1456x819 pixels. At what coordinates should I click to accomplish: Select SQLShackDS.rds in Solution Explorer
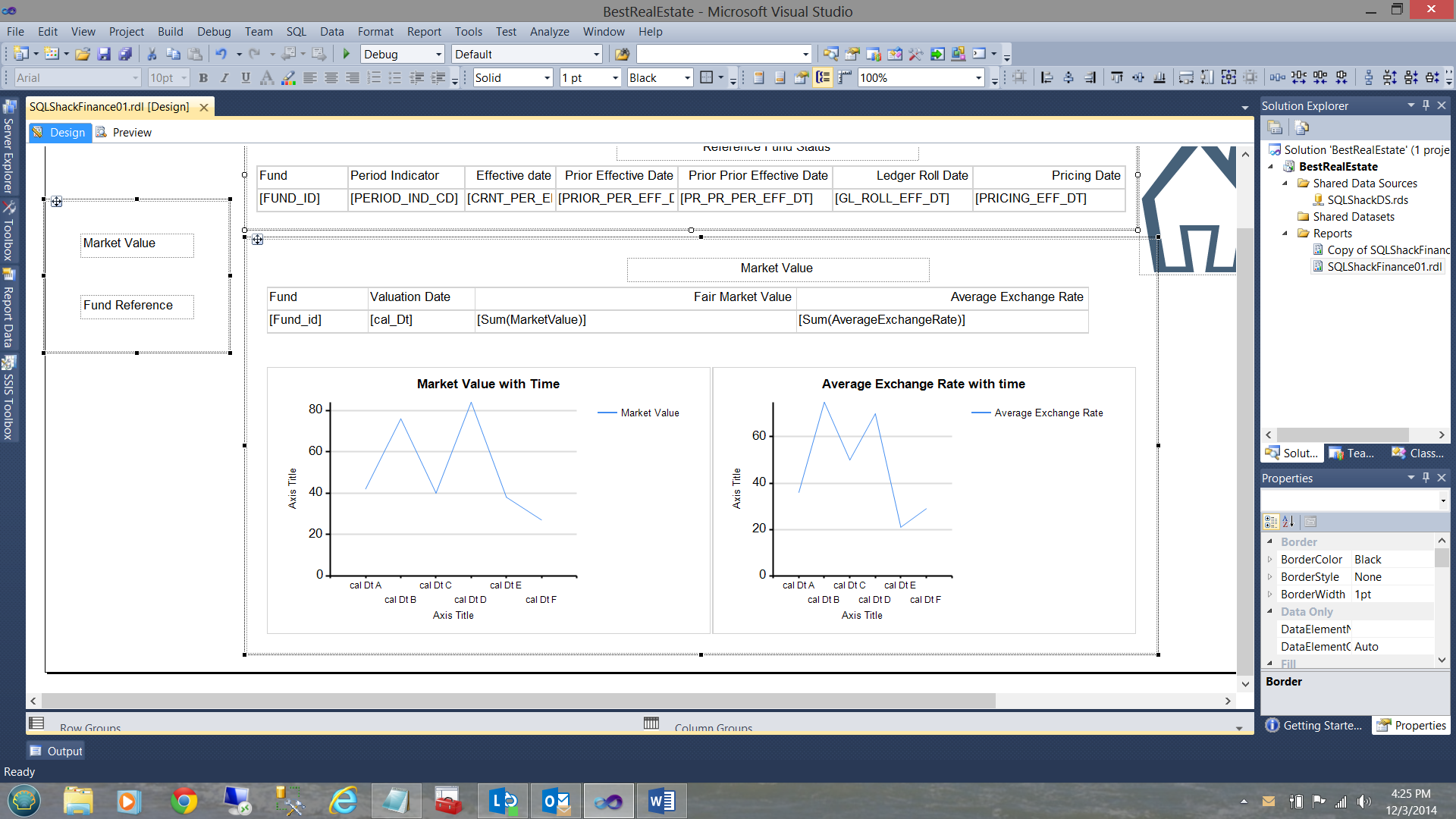(x=1367, y=200)
